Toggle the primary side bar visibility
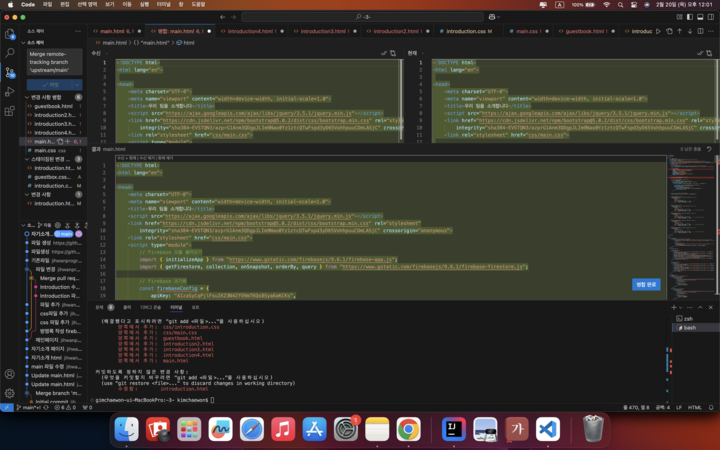Viewport: 720px width, 450px height. tap(690, 17)
